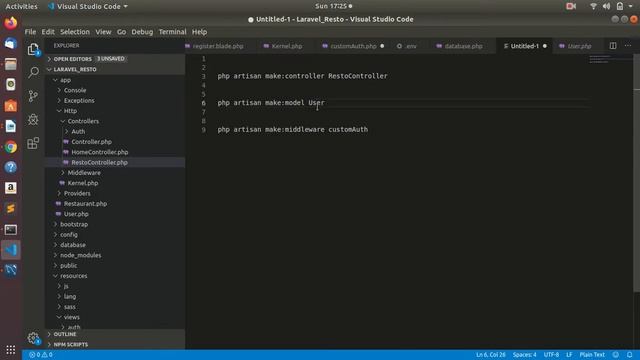The width and height of the screenshot is (640, 360).
Task: Change indentation via Spaces: 4
Action: click(x=524, y=355)
